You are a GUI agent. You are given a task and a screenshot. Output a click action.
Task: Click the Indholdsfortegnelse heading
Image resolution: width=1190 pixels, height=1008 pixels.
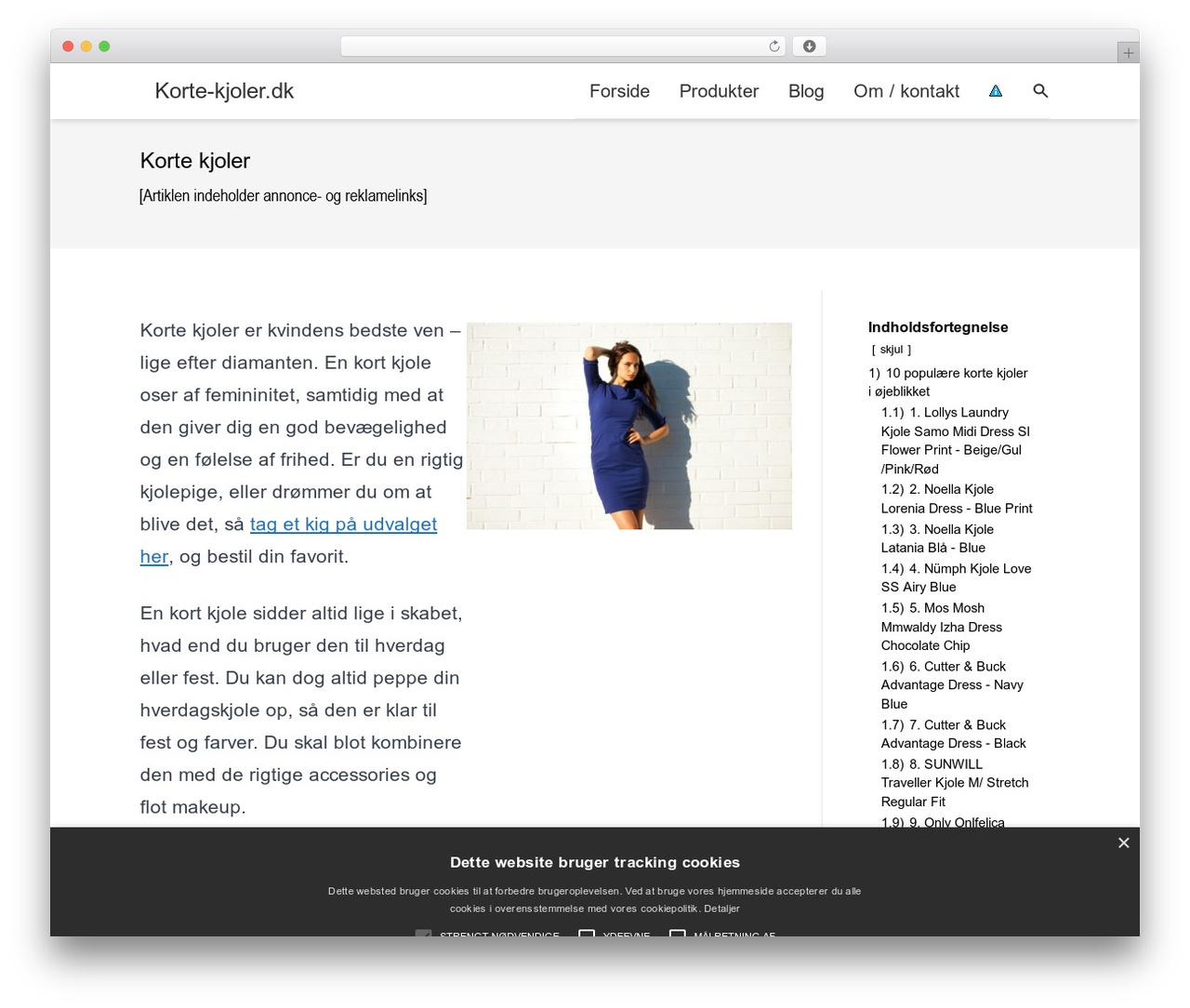(938, 327)
